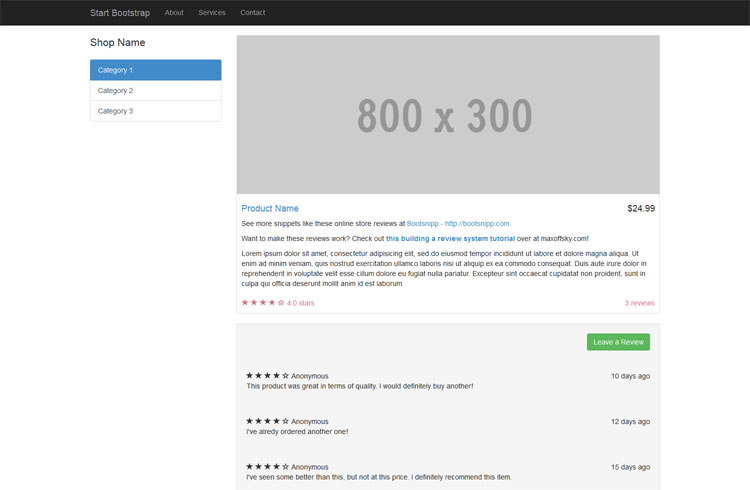This screenshot has width=750, height=490.
Task: Visit the Bootsnipp website link
Action: pyautogui.click(x=458, y=223)
